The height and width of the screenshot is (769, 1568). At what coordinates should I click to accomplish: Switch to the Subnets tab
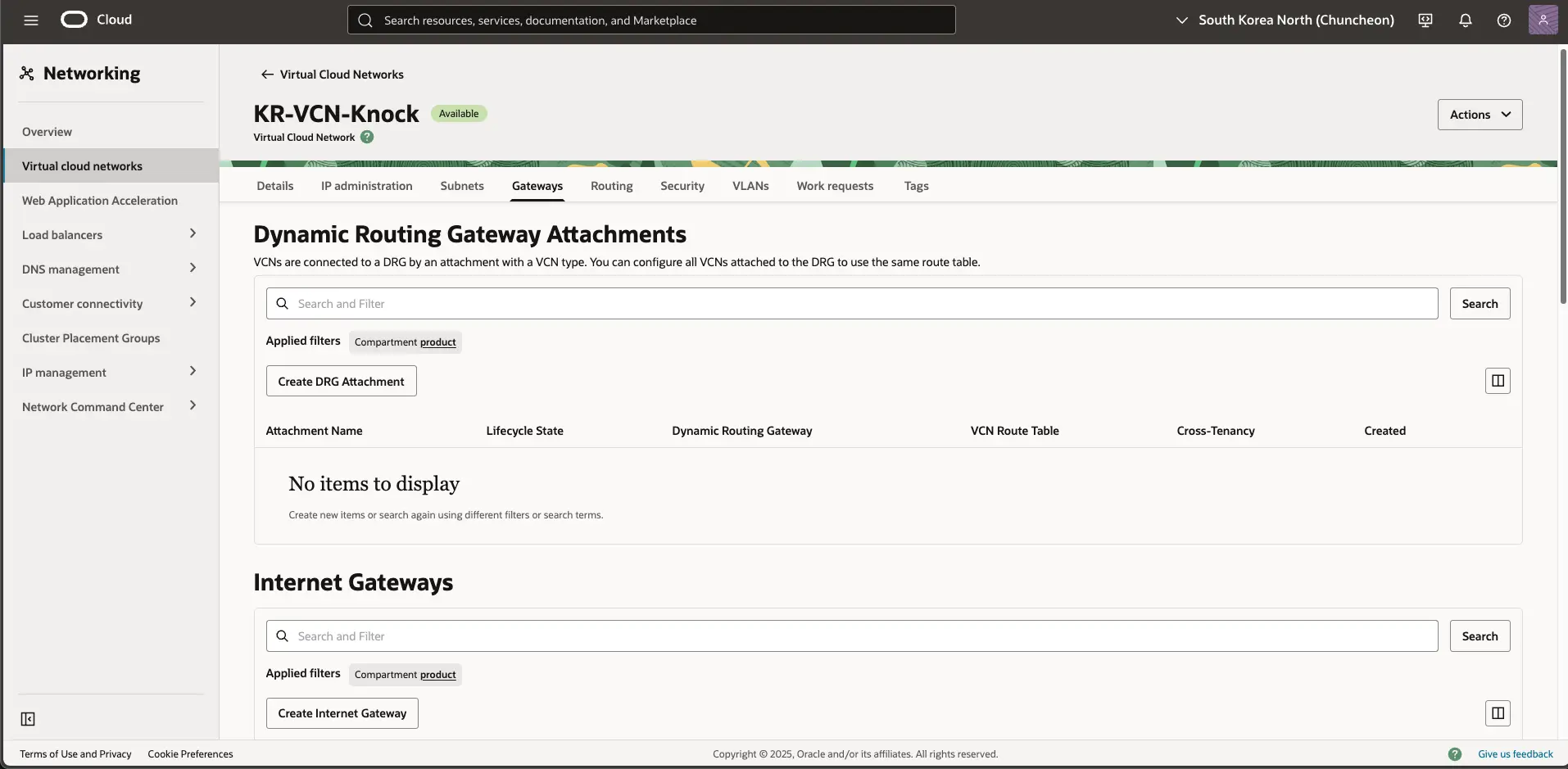[x=462, y=186]
